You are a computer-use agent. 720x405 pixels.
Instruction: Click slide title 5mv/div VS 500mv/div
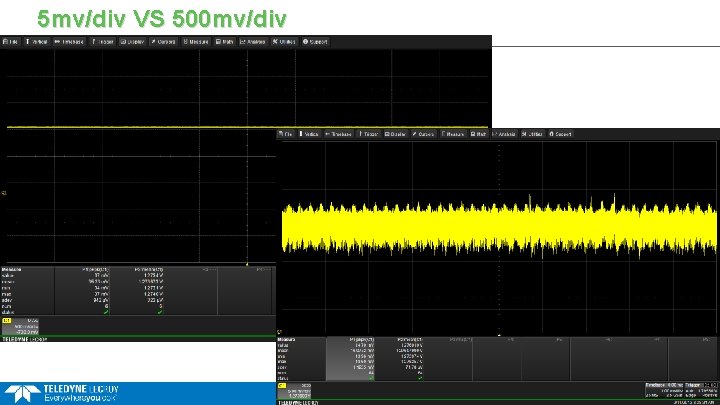point(162,19)
